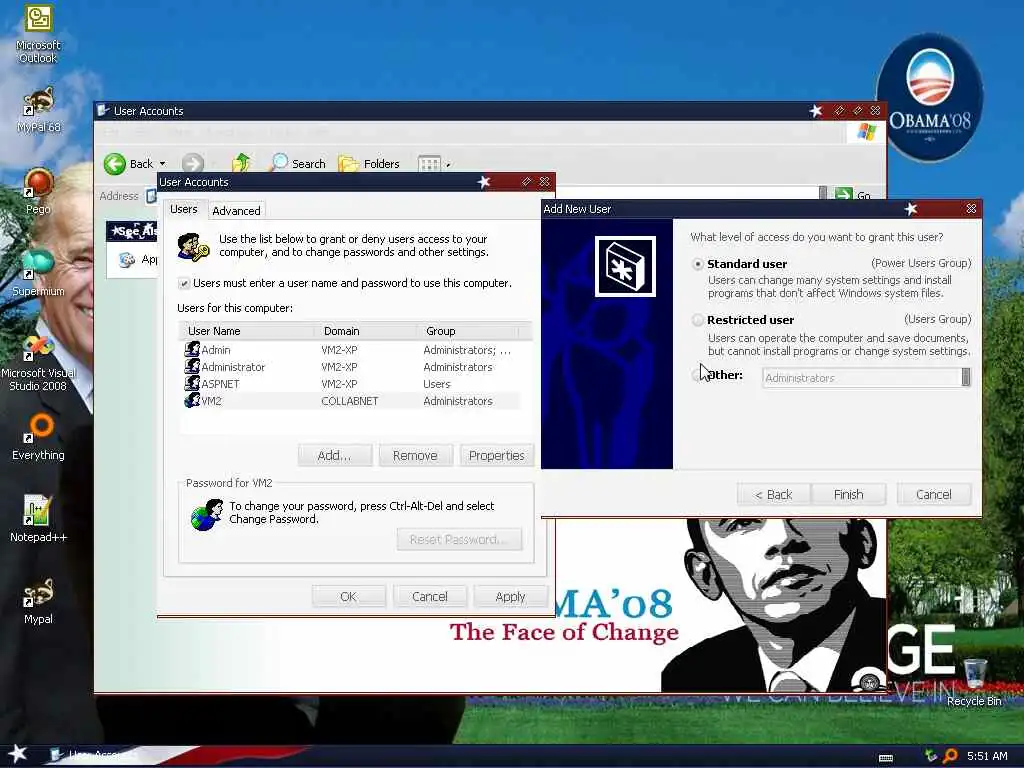Viewport: 1024px width, 768px height.
Task: Select the Other radio button
Action: click(697, 375)
